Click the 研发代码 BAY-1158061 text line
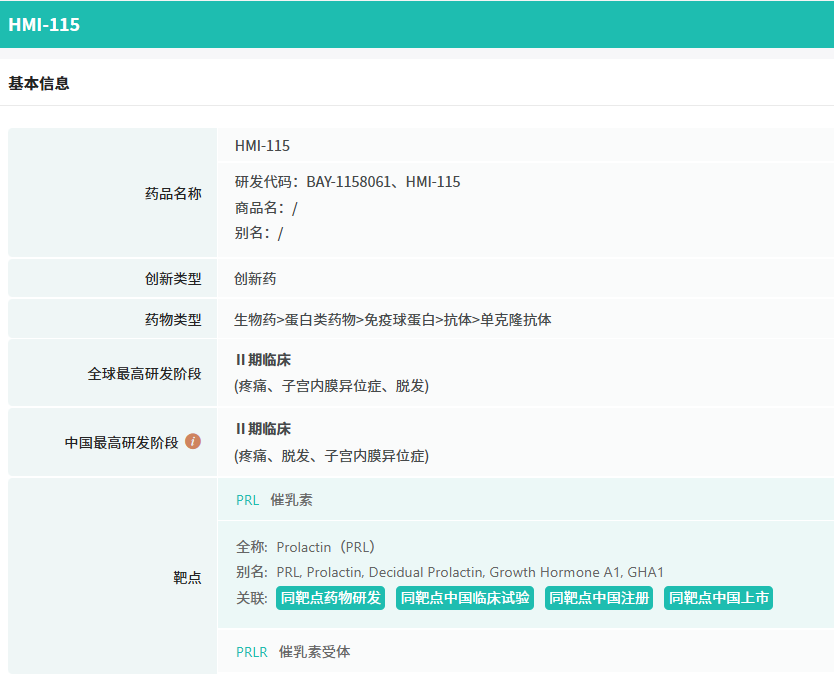834x675 pixels. [347, 182]
